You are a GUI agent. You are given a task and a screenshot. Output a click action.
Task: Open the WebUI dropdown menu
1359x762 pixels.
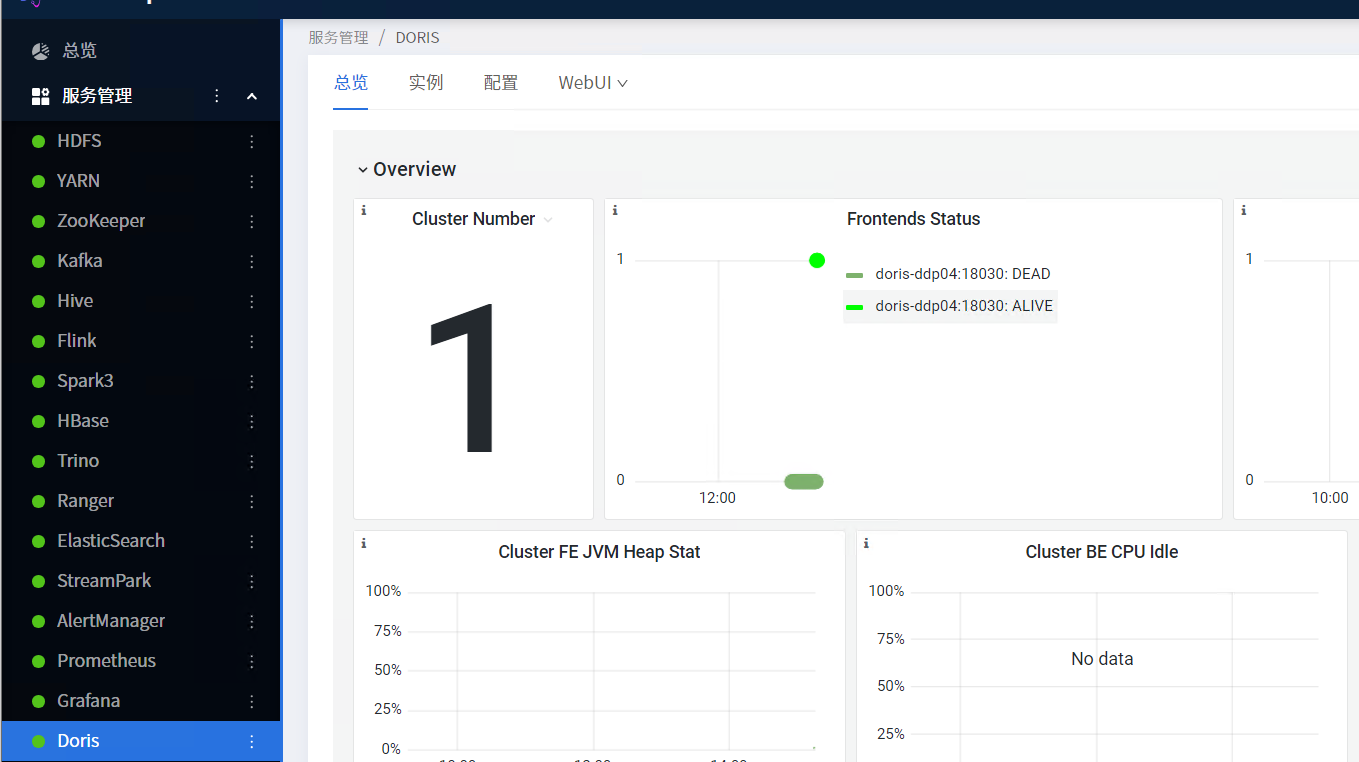[x=593, y=83]
